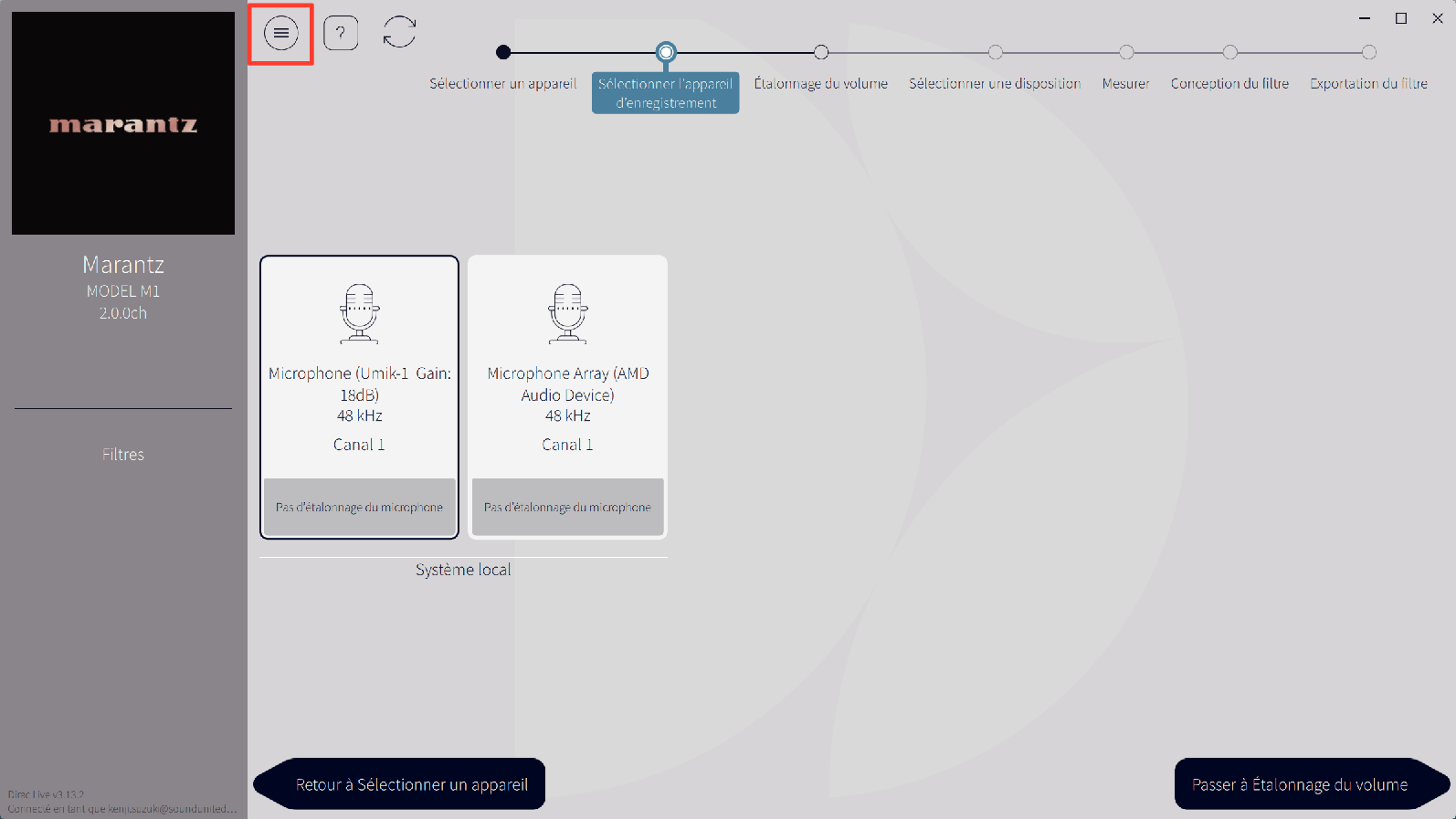The height and width of the screenshot is (819, 1456).
Task: Open Microphone Array calibration file selector
Action: [x=567, y=507]
